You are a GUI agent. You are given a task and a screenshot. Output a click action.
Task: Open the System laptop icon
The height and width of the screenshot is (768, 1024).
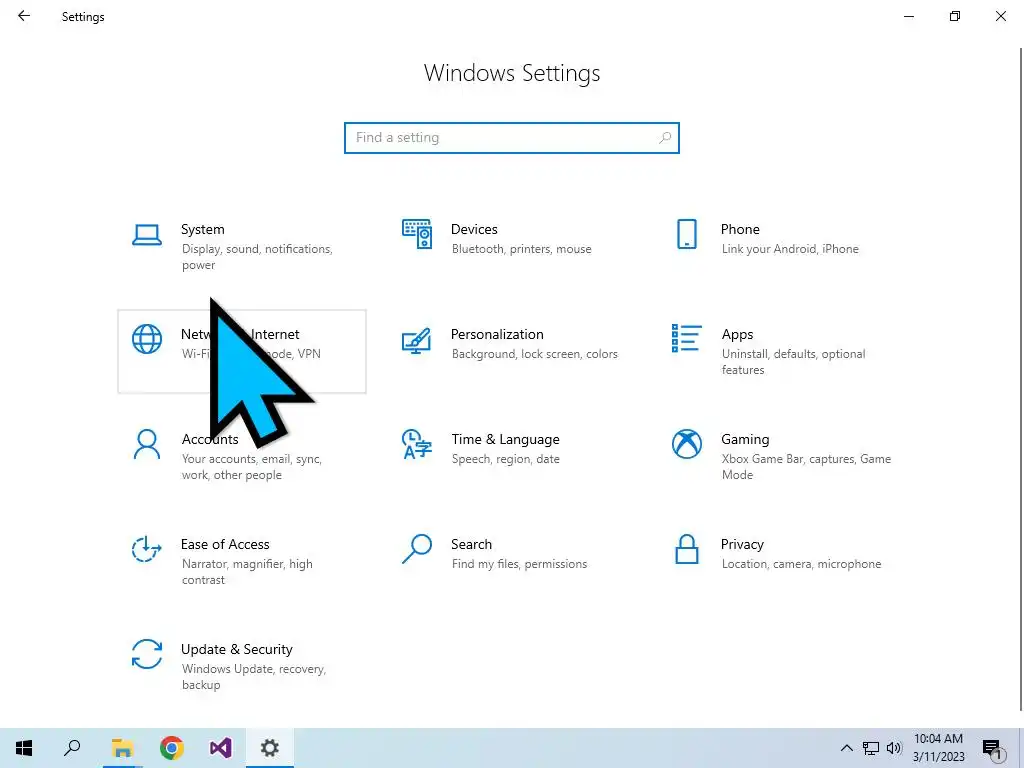pyautogui.click(x=147, y=234)
